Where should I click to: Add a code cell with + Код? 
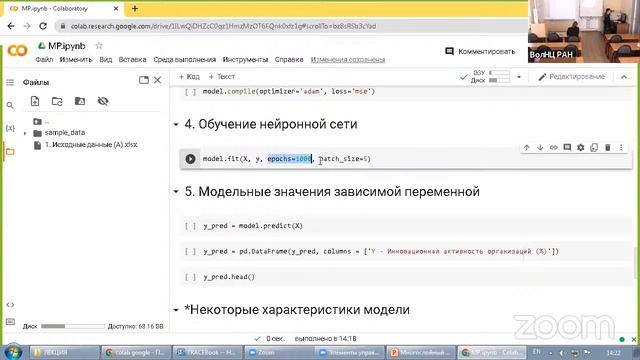point(189,77)
